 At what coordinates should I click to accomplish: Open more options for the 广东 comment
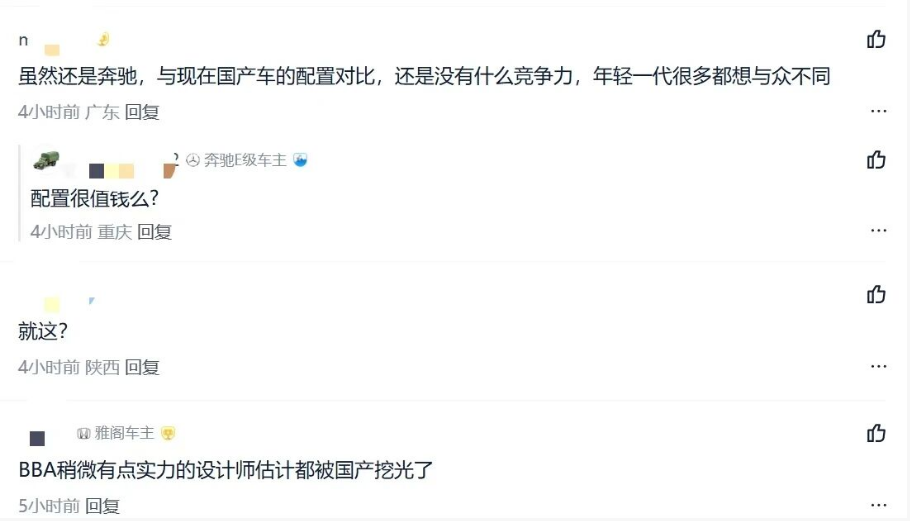coord(878,111)
